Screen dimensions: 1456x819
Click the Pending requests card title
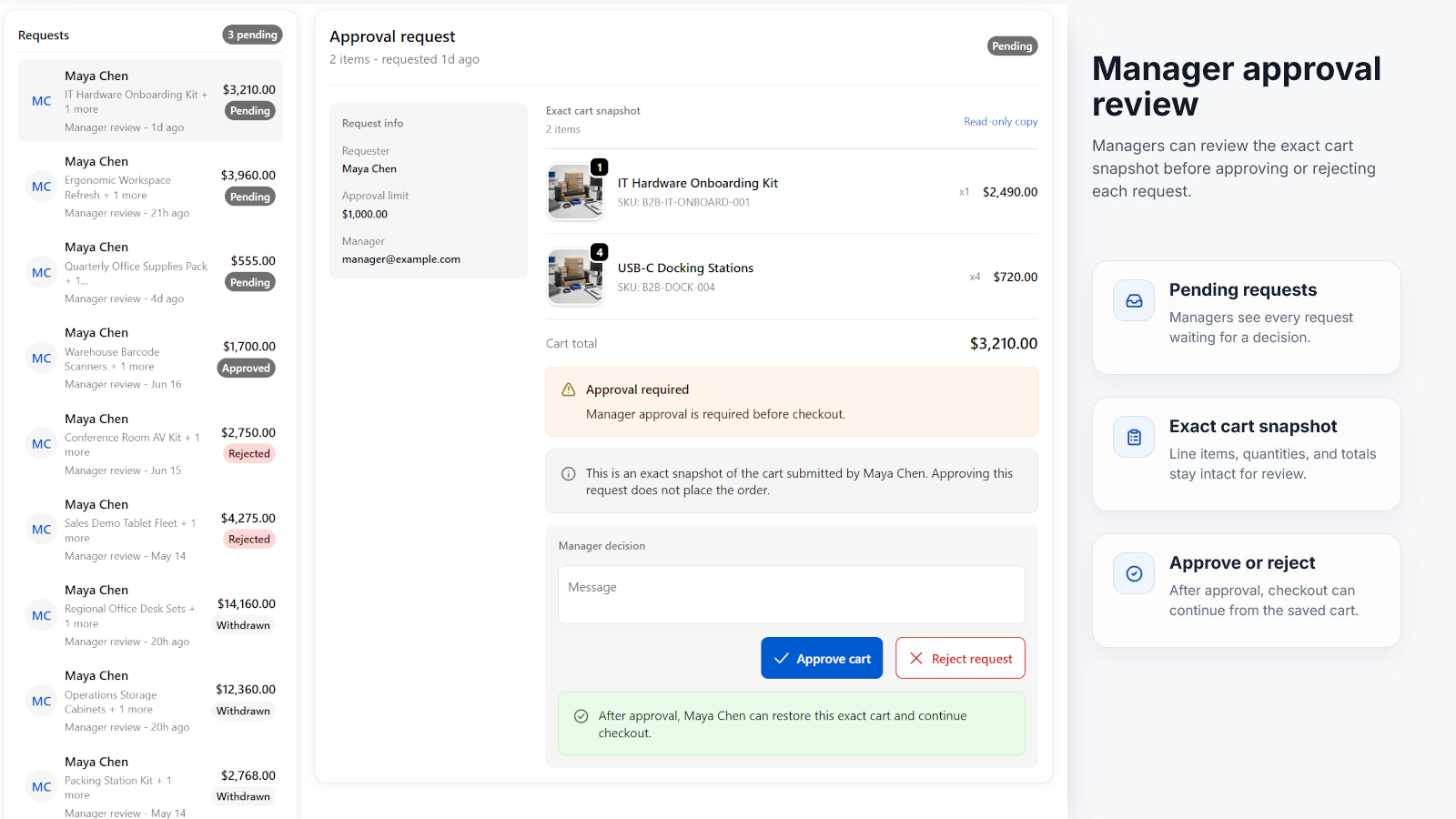pos(1243,289)
